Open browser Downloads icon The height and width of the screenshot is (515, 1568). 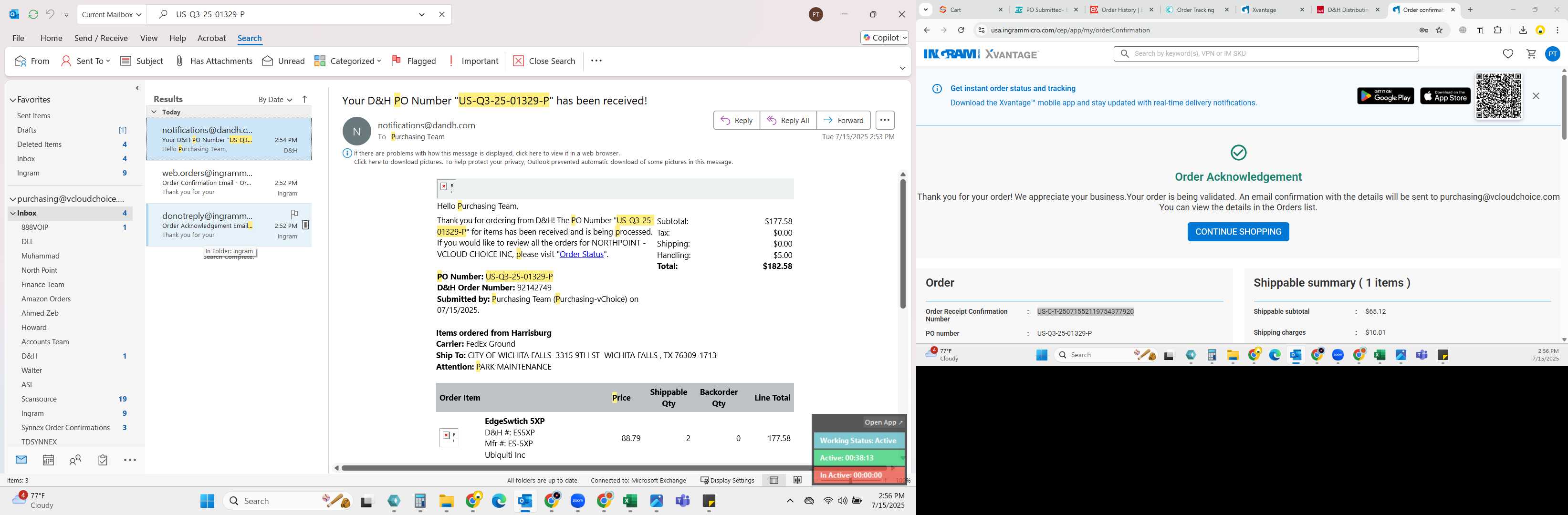click(1522, 30)
